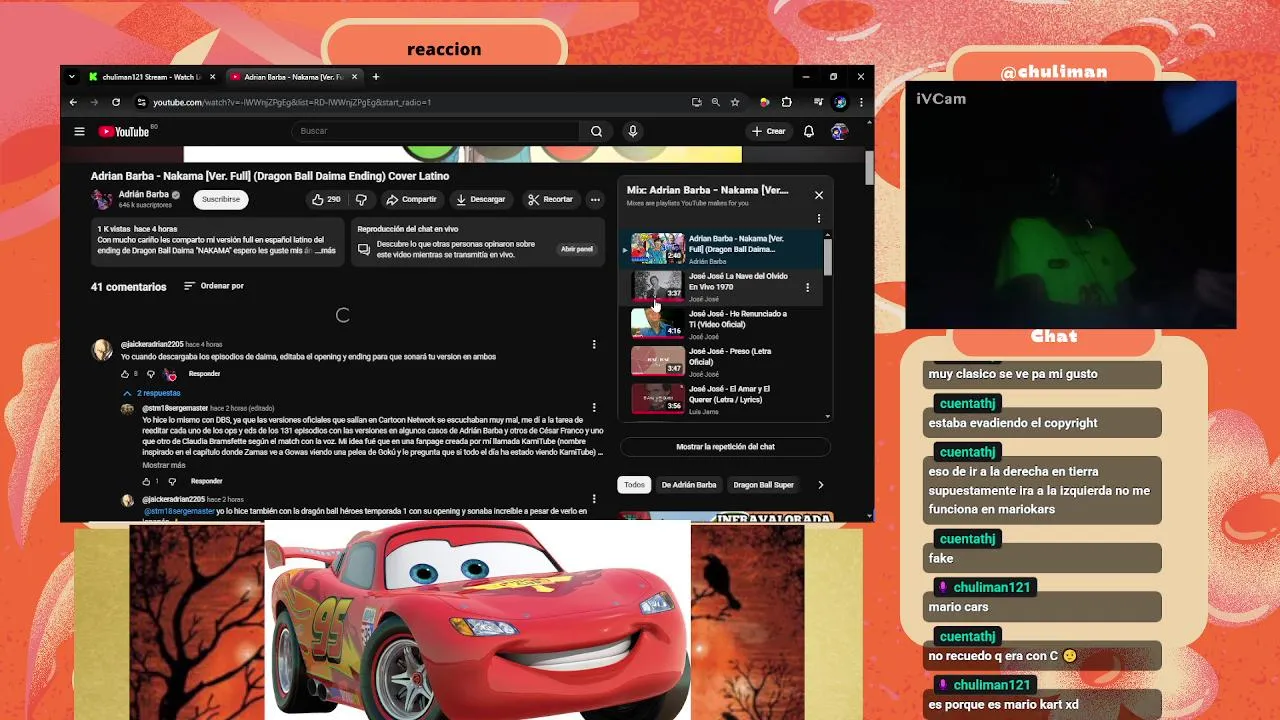This screenshot has height=720, width=1280.
Task: Play José José La Nave del Olvido thumbnail
Action: (x=657, y=286)
